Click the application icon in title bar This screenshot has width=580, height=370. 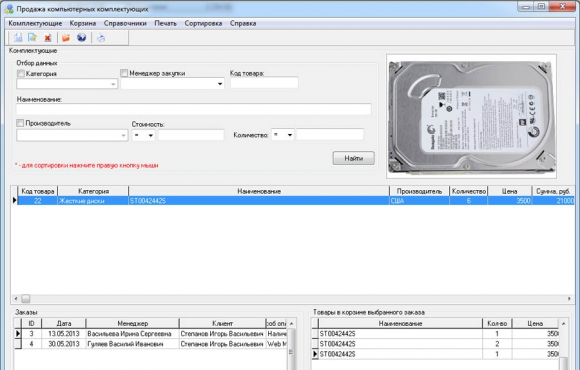point(9,8)
